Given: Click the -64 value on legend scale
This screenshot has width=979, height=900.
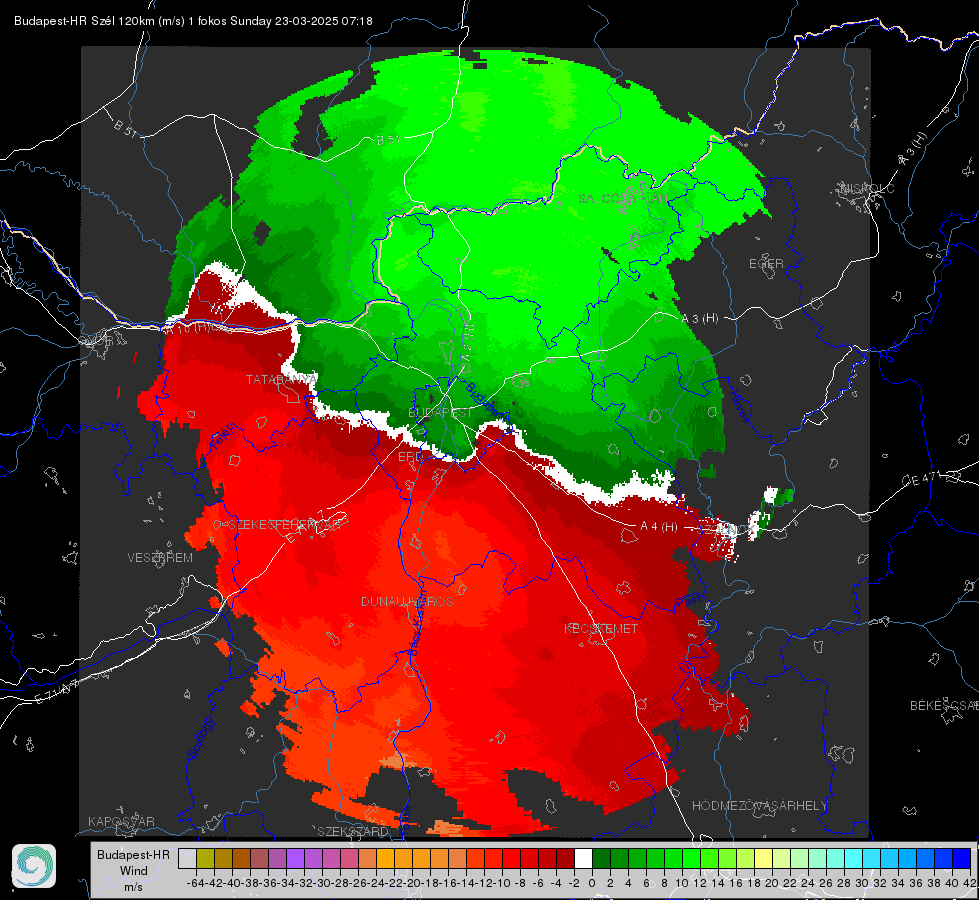Looking at the screenshot, I should click(x=195, y=883).
